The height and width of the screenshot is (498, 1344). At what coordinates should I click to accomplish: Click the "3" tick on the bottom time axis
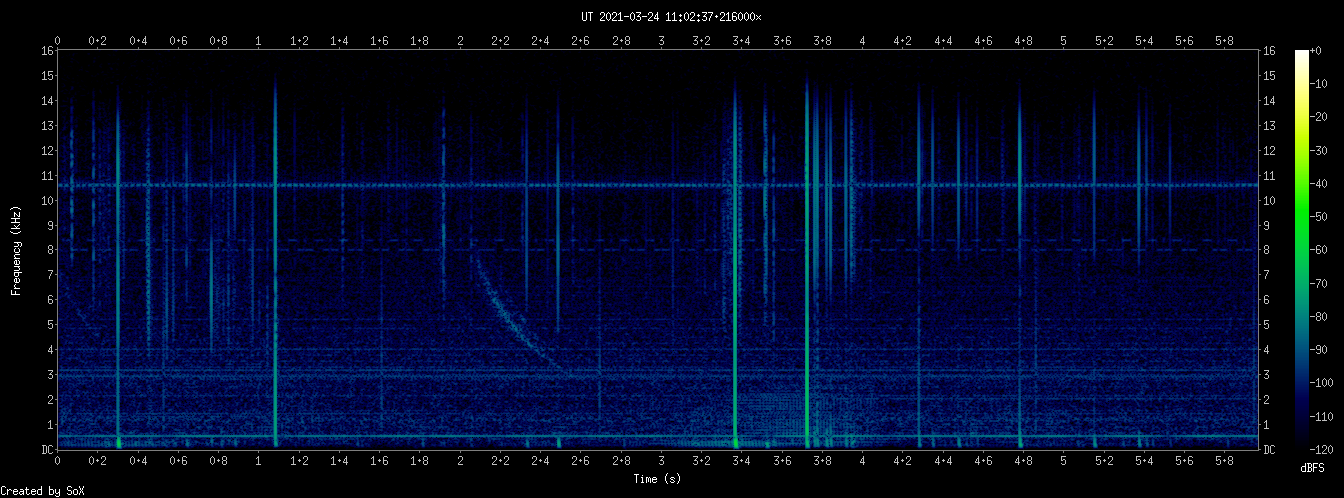coord(662,461)
